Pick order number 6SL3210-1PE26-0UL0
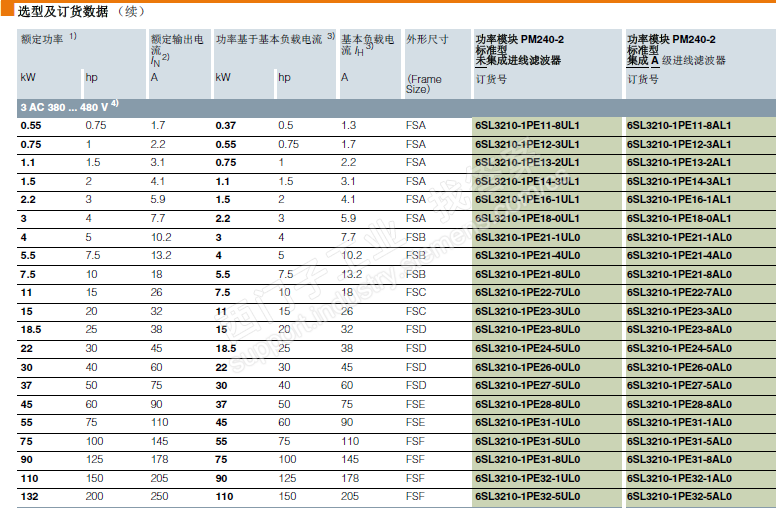The width and height of the screenshot is (779, 508). [x=528, y=367]
